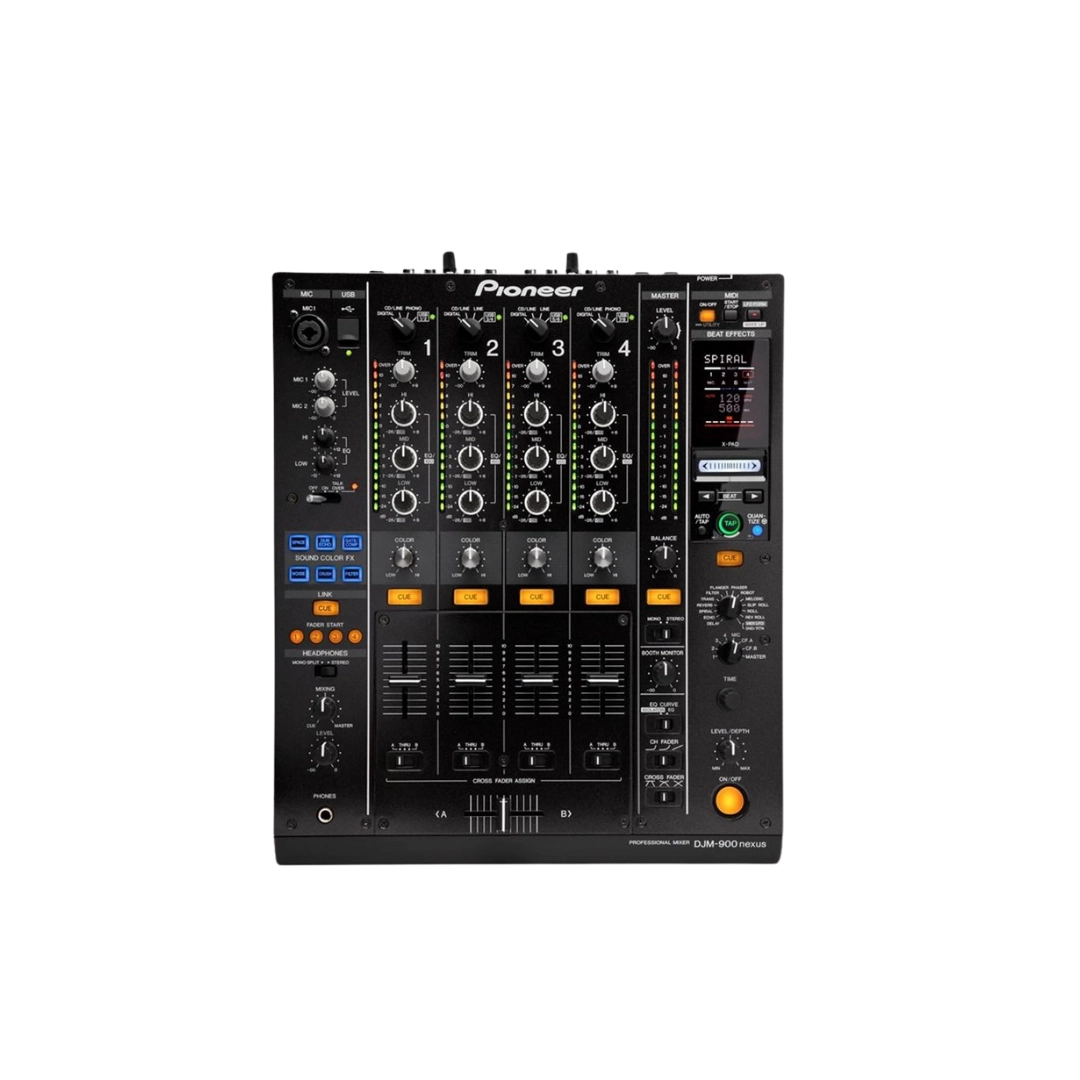1080x1080 pixels.
Task: Toggle the MIDI ON/OFF button
Action: point(707,316)
